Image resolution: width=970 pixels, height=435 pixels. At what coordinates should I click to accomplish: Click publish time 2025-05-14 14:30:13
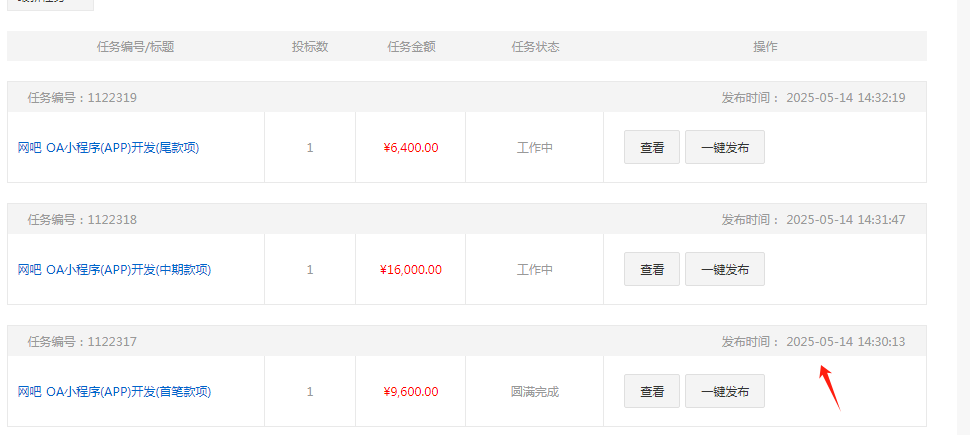click(845, 342)
